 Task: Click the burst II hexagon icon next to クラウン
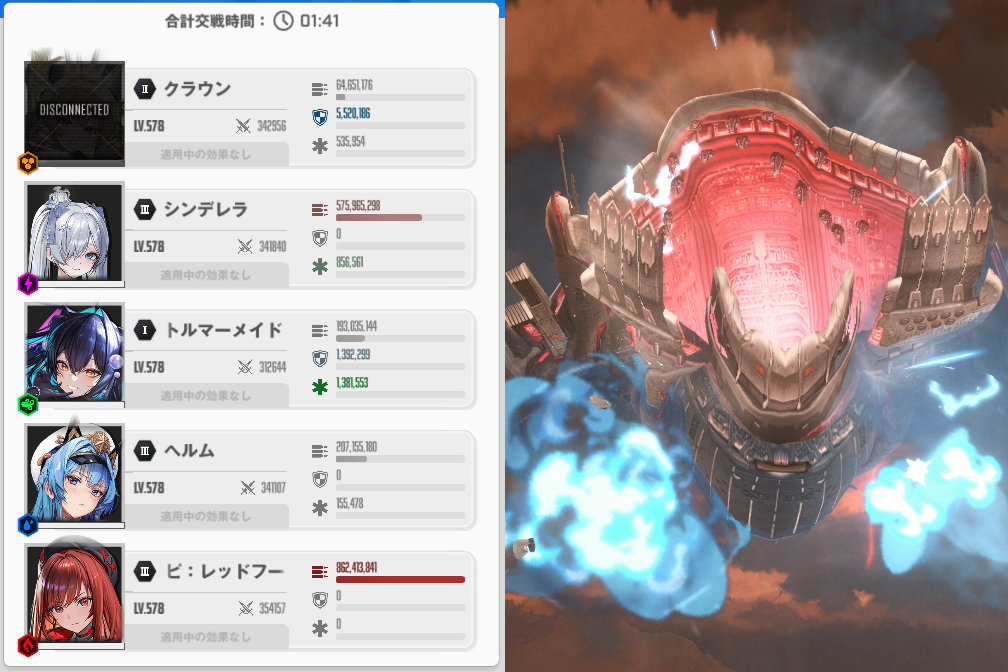coord(145,89)
